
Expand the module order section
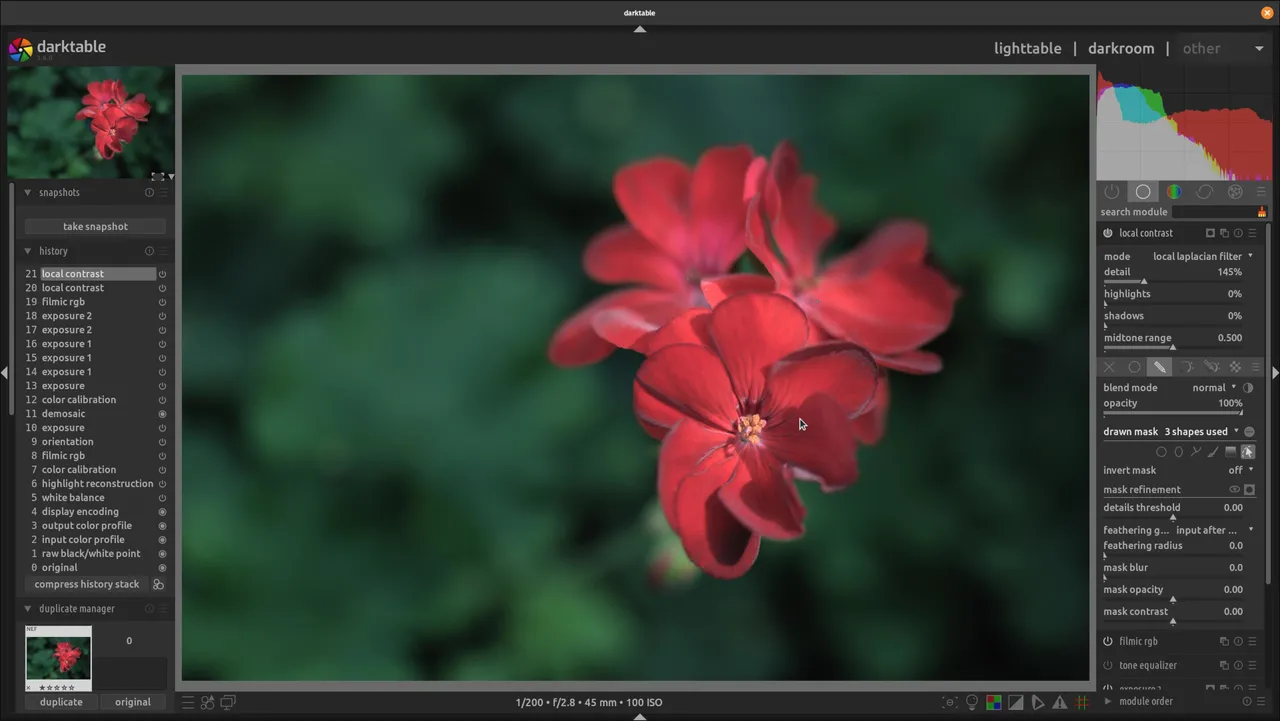coord(1108,702)
